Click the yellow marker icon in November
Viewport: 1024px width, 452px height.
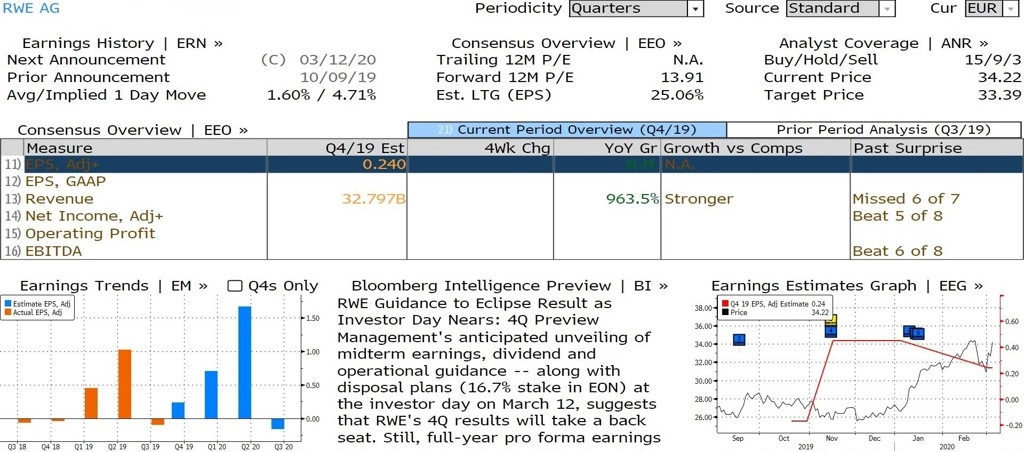click(831, 321)
